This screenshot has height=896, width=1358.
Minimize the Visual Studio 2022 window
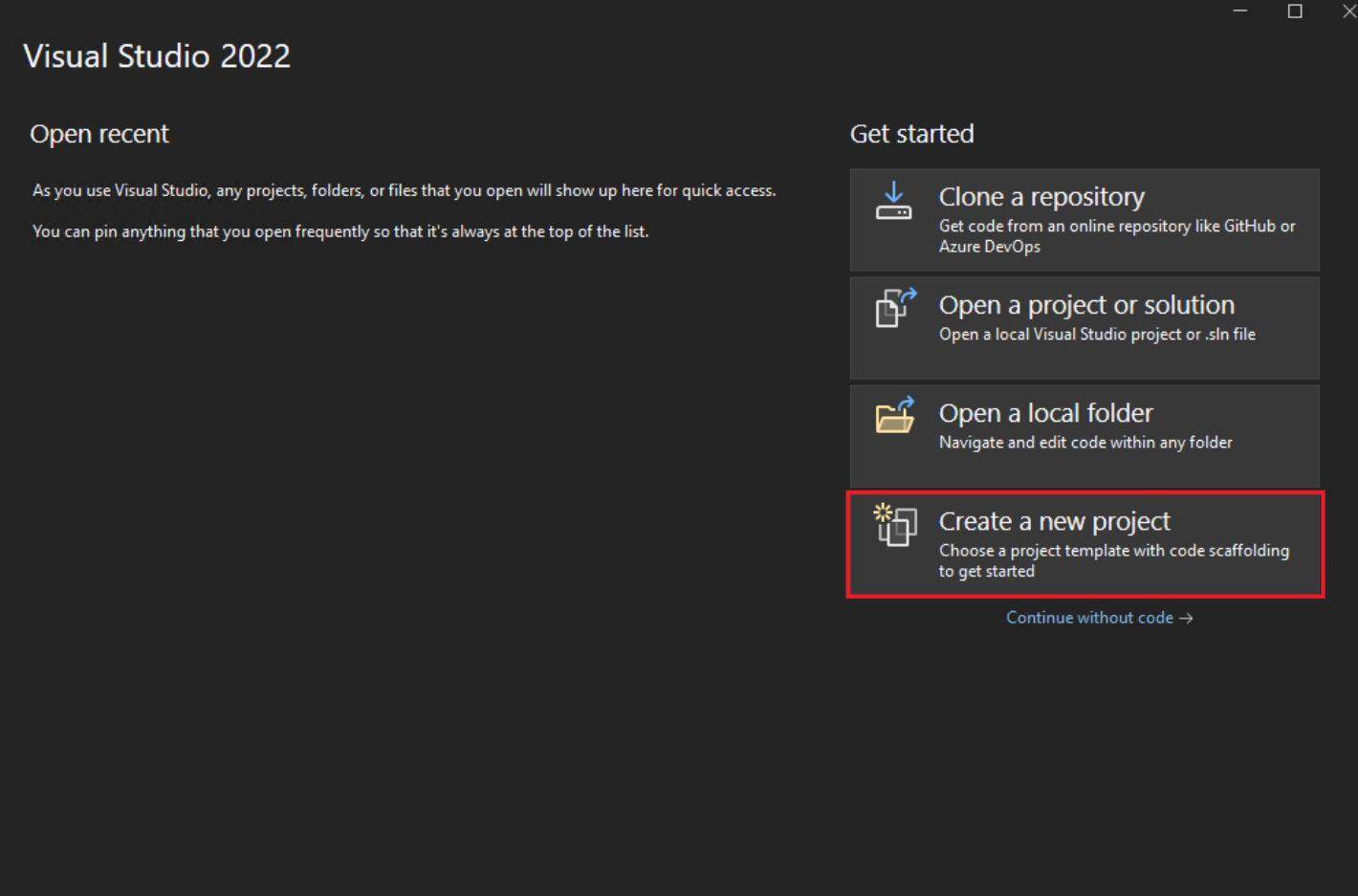click(x=1240, y=11)
